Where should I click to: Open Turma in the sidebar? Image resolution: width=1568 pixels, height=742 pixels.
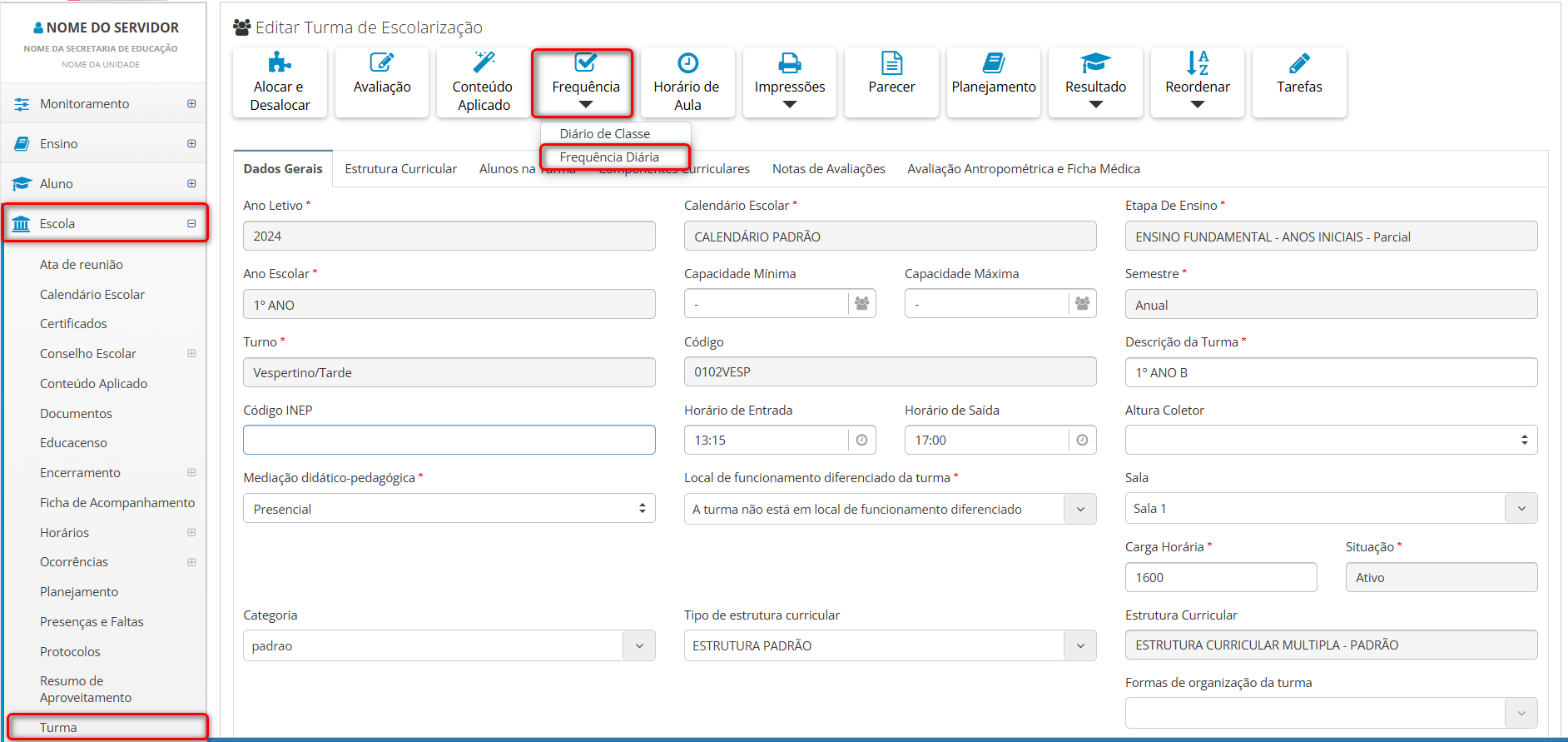(x=58, y=727)
